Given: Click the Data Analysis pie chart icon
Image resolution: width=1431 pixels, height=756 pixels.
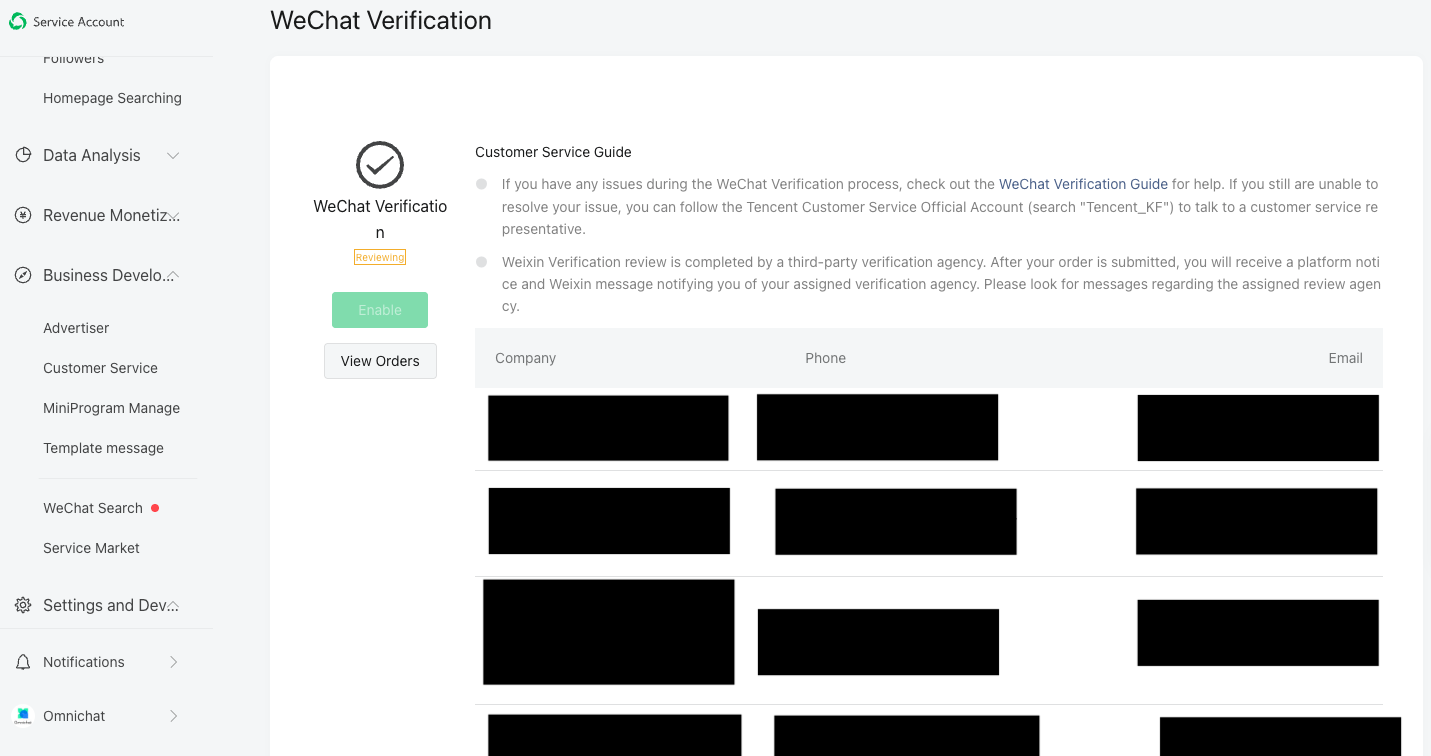Looking at the screenshot, I should 23,155.
